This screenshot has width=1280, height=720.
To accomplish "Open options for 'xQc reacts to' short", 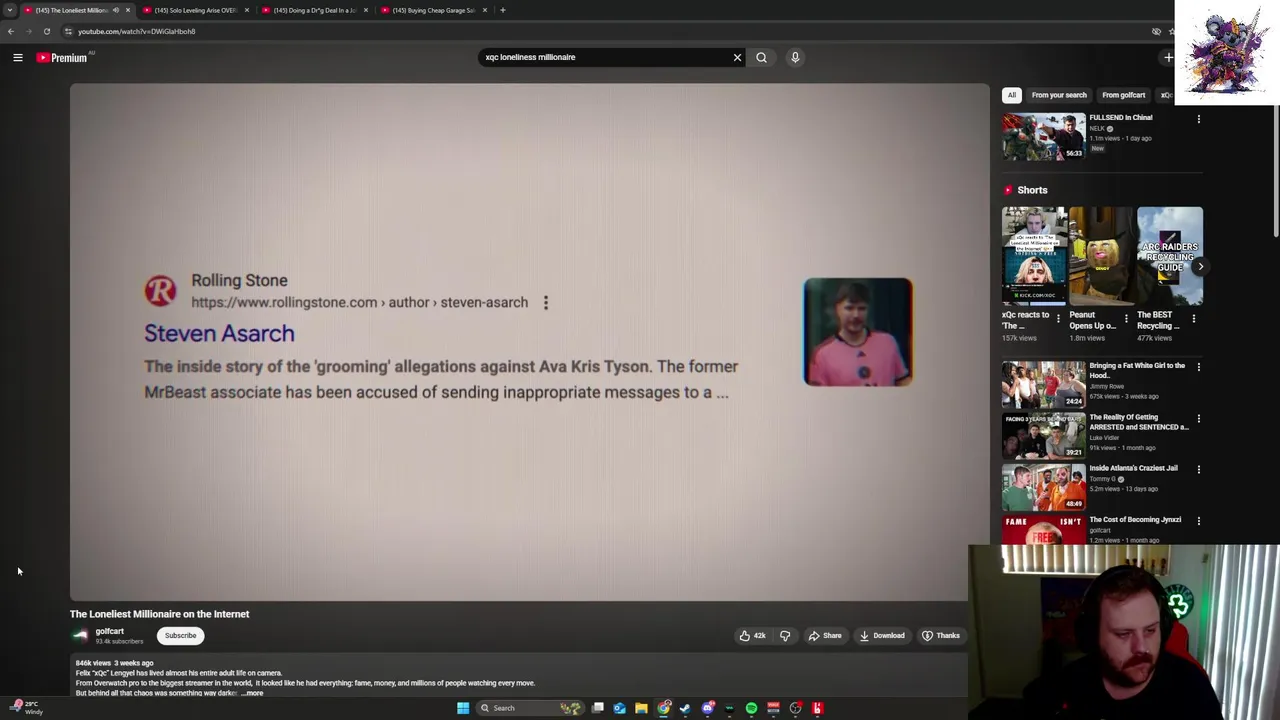I will click(x=1058, y=319).
